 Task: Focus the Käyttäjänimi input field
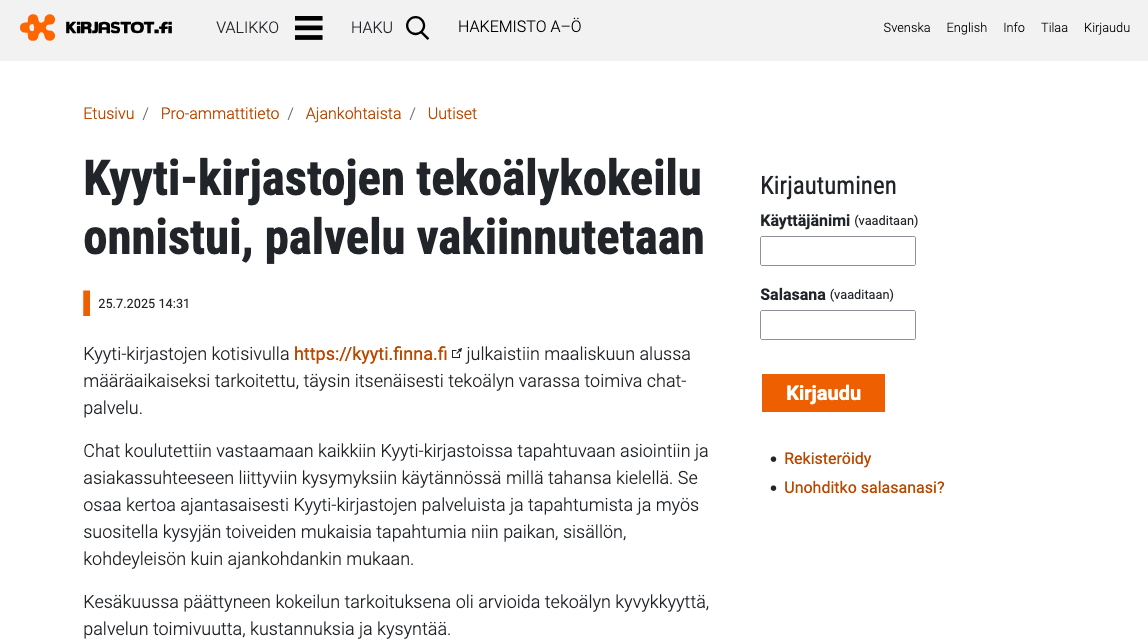pyautogui.click(x=838, y=251)
